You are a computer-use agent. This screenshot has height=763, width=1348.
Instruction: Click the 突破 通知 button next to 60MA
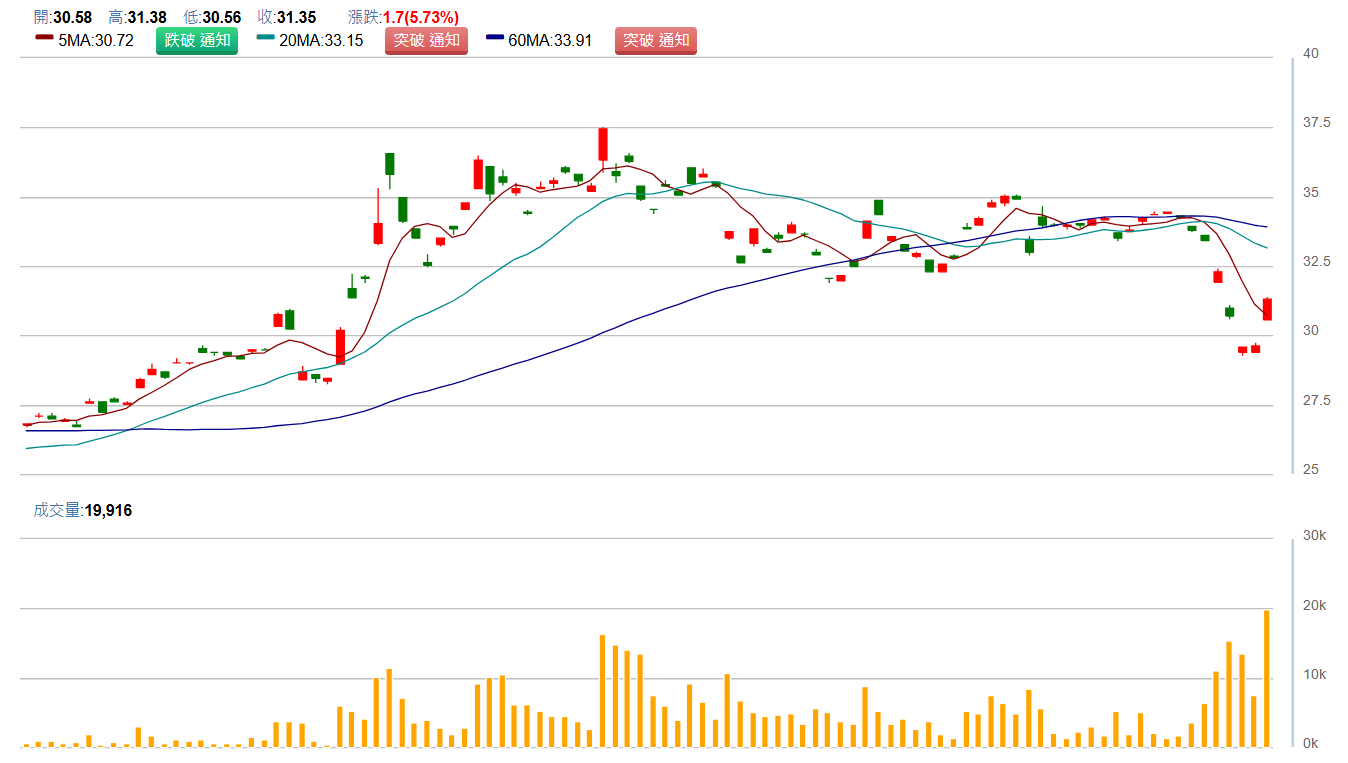click(655, 41)
